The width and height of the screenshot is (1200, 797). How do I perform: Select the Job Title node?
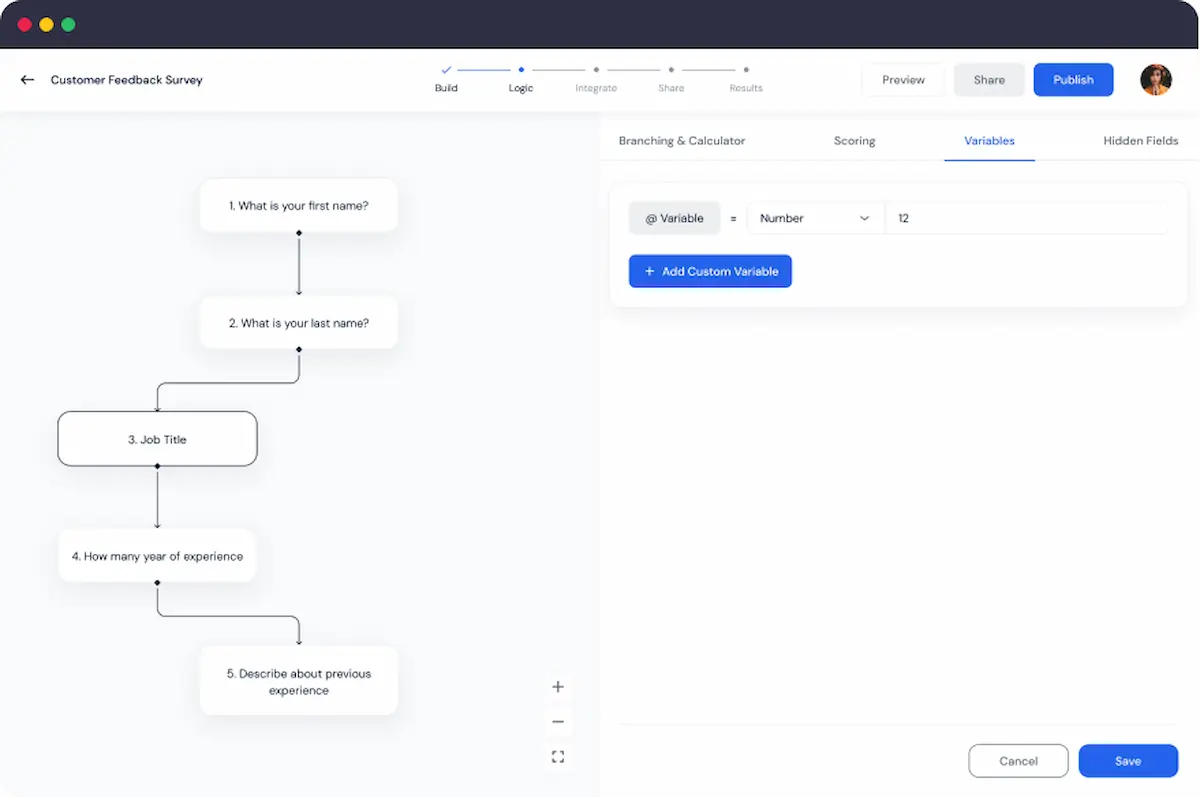pyautogui.click(x=157, y=438)
